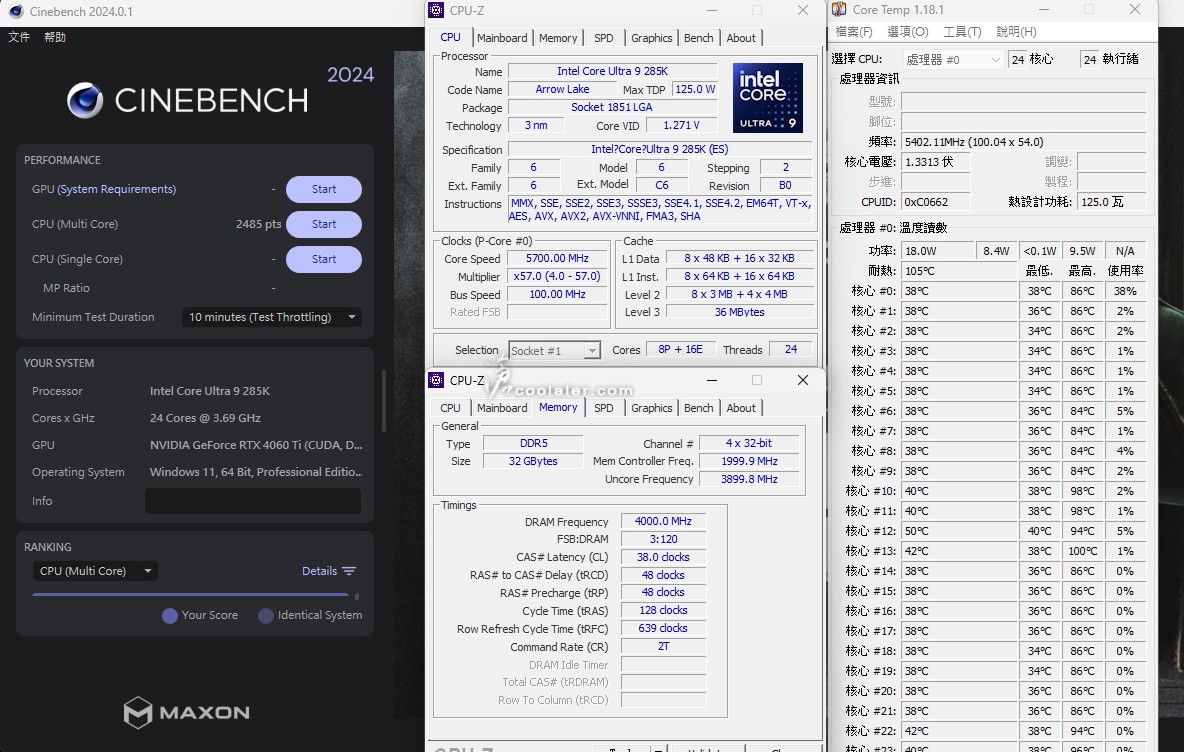
Task: Toggle the Identical System legend dot
Action: [266, 616]
